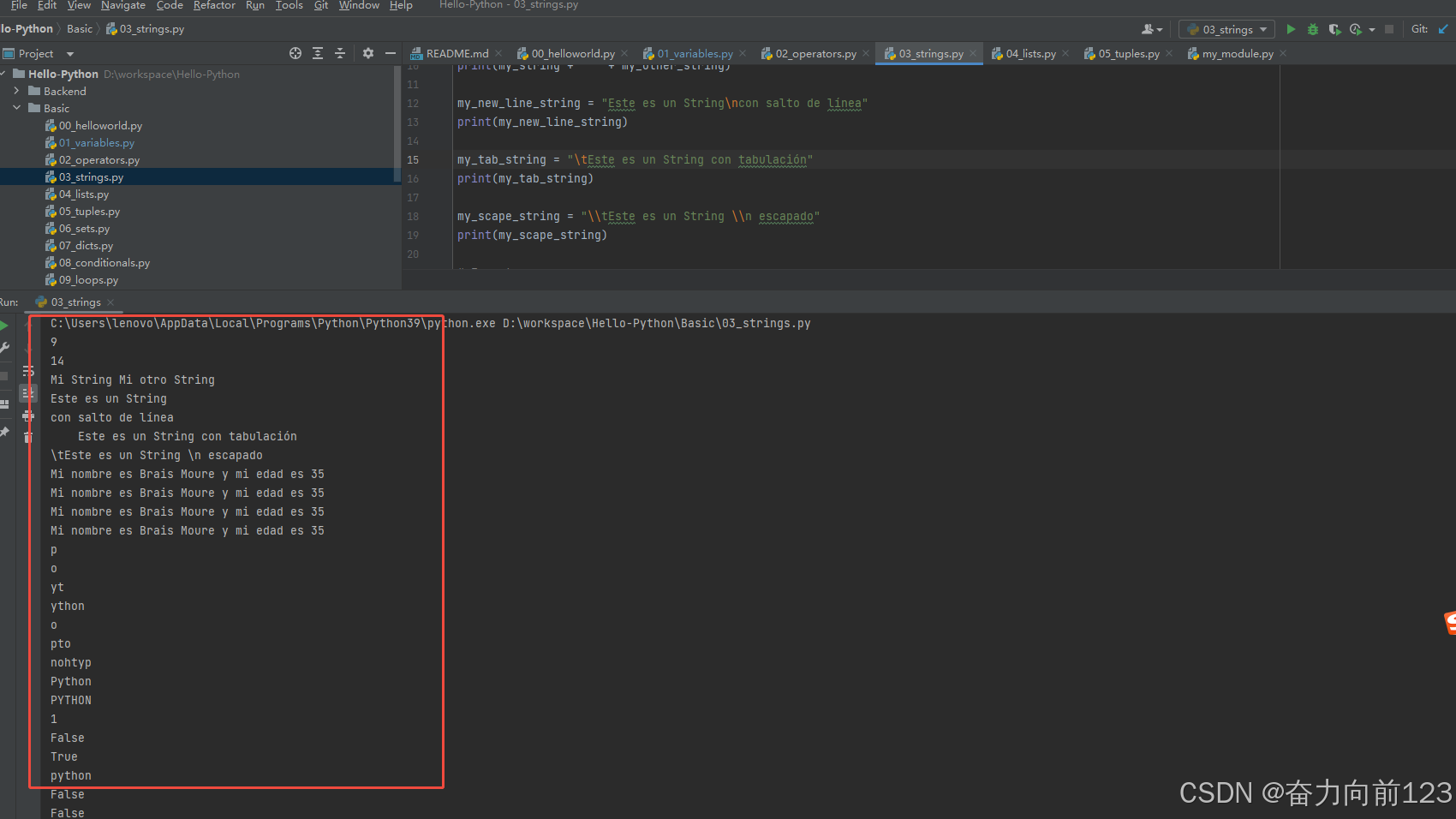Close the README.md editor tab
The image size is (1456, 819).
point(498,54)
